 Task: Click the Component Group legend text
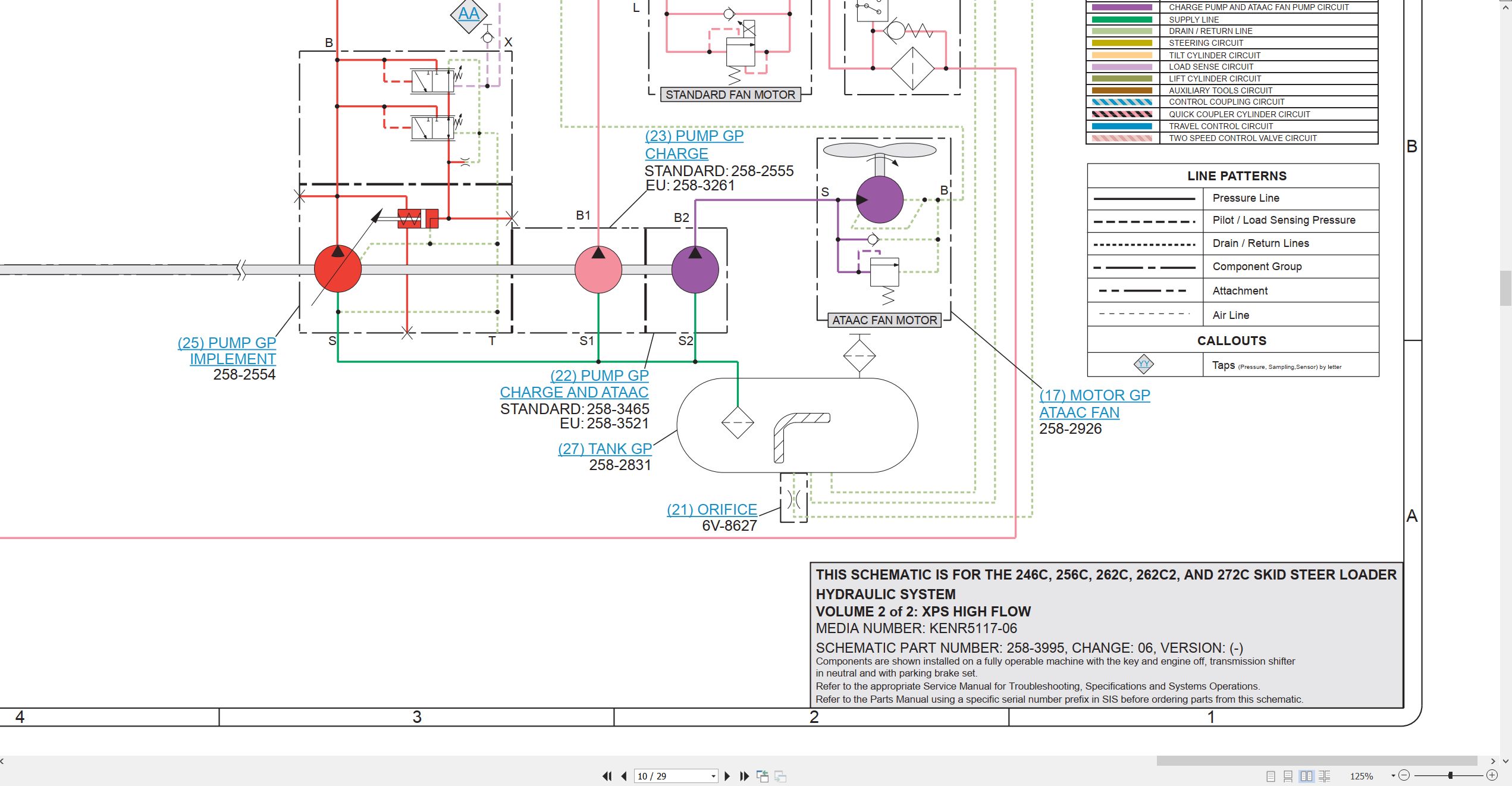point(1257,267)
